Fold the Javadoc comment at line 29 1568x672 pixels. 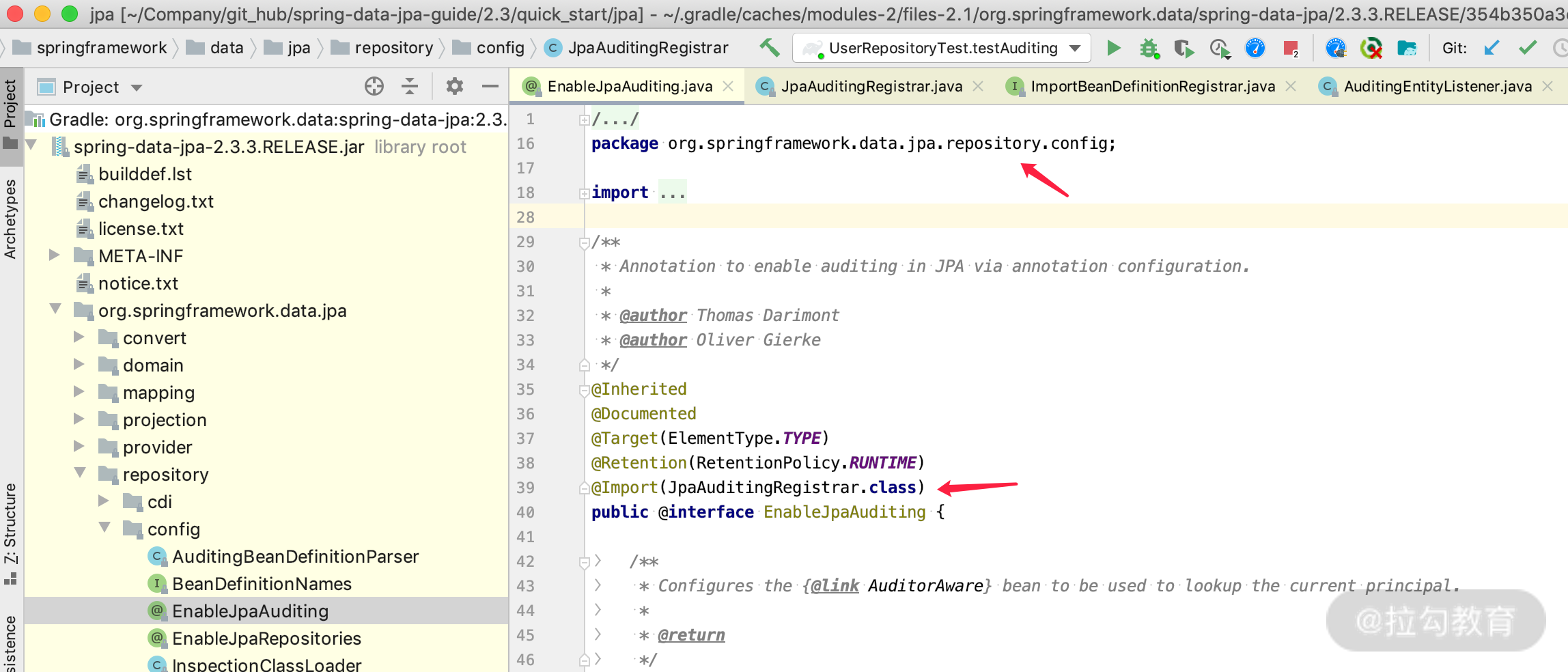(x=584, y=242)
